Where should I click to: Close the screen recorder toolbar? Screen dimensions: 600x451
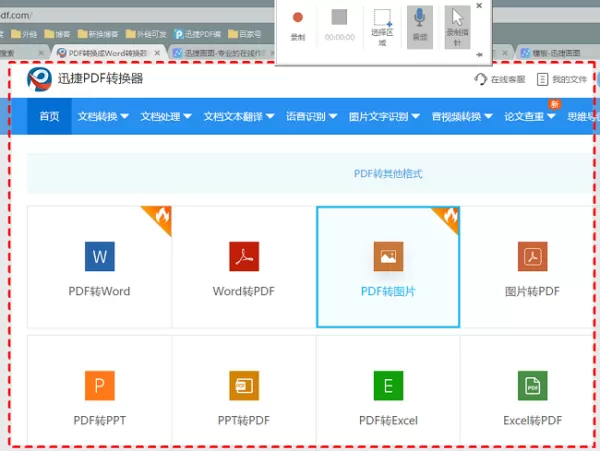[x=479, y=6]
